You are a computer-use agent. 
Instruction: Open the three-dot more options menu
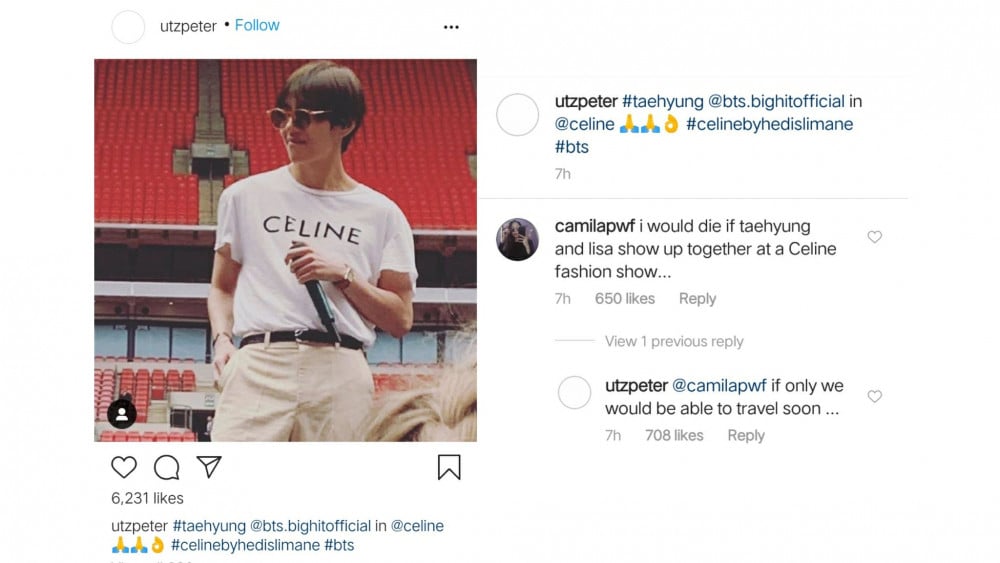(451, 27)
